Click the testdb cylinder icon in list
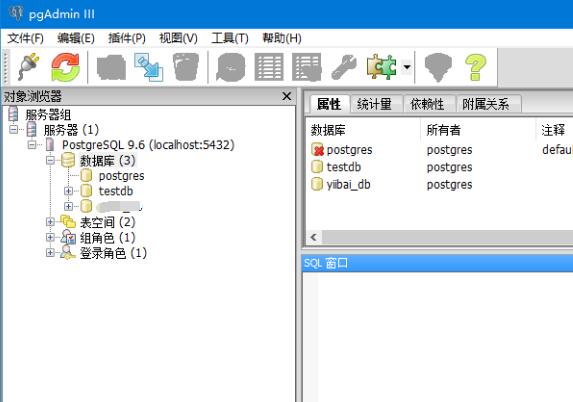Image resolution: width=573 pixels, height=402 pixels. [x=317, y=167]
